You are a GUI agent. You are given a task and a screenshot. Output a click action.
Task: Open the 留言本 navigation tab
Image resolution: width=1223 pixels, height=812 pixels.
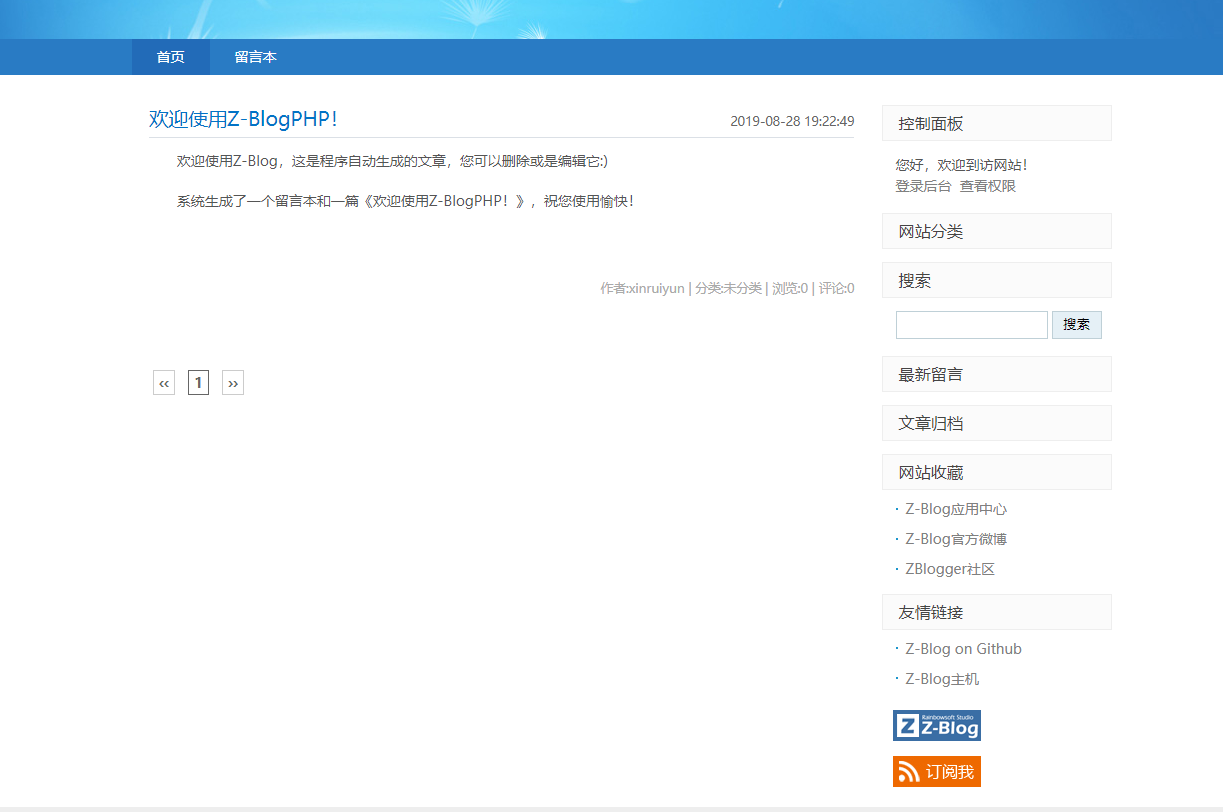pos(256,57)
